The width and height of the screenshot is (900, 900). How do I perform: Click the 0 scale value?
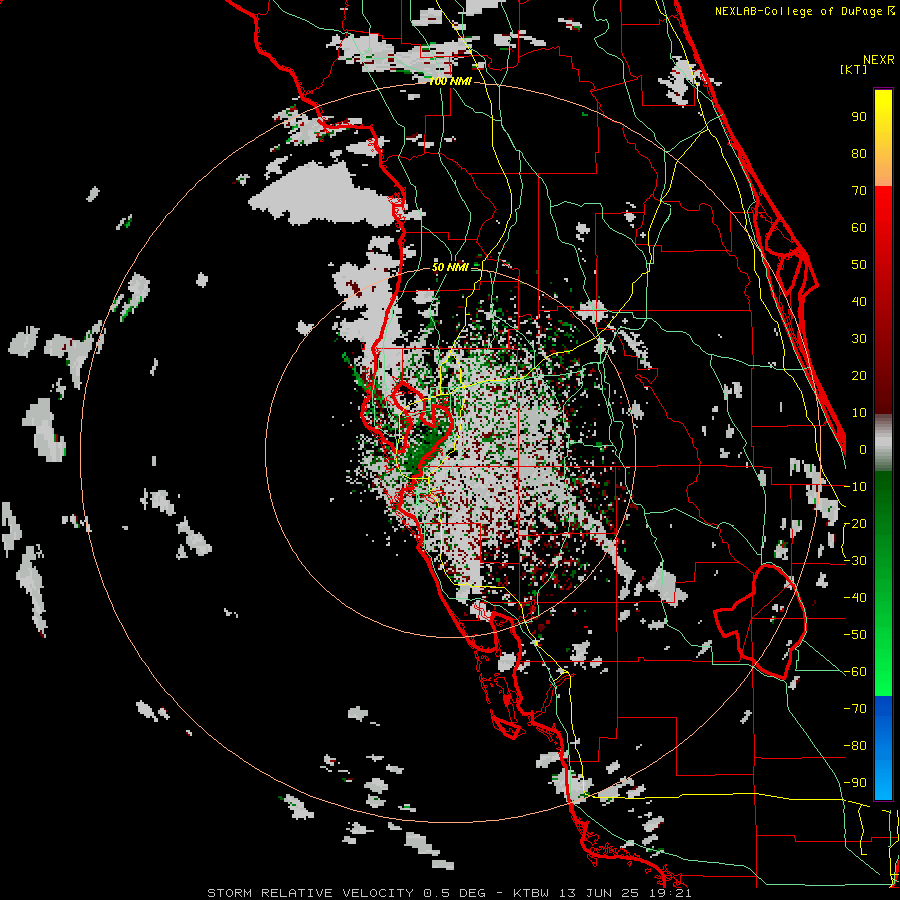(x=863, y=450)
